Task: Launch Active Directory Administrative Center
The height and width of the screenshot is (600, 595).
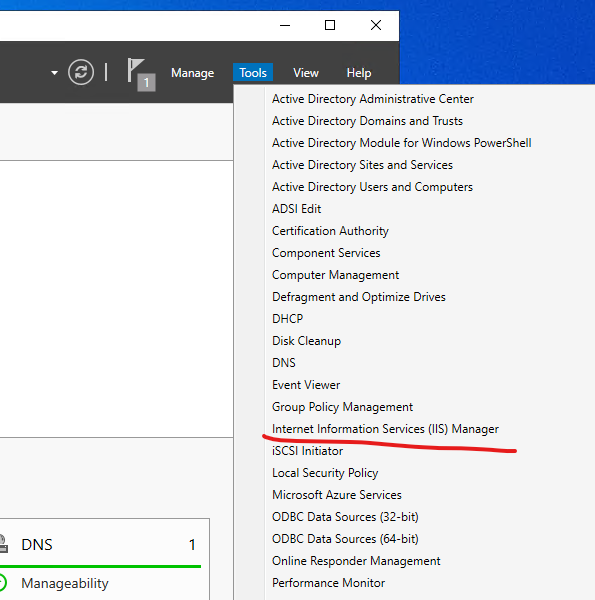Action: coord(373,99)
